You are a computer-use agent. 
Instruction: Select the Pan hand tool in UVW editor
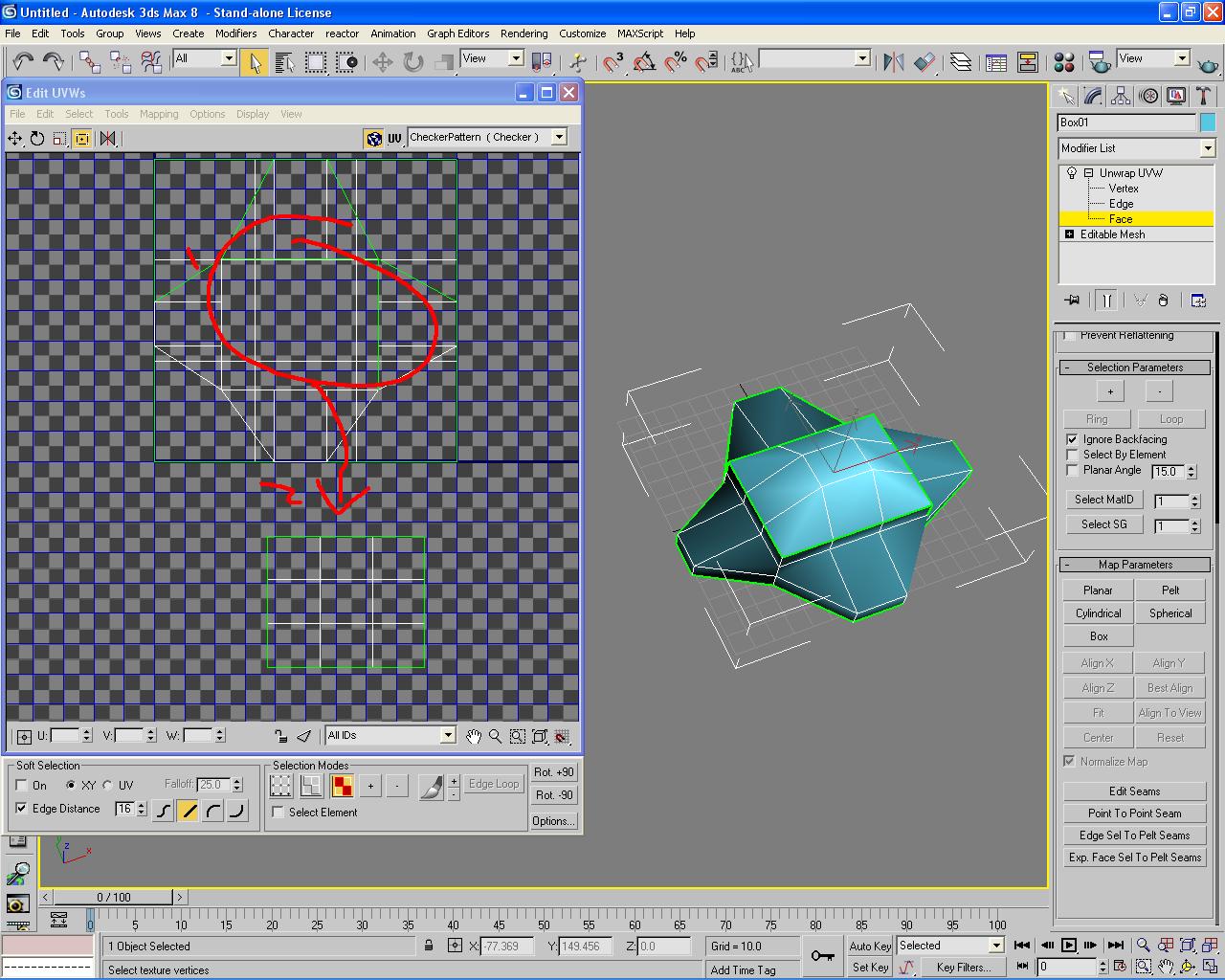[474, 736]
